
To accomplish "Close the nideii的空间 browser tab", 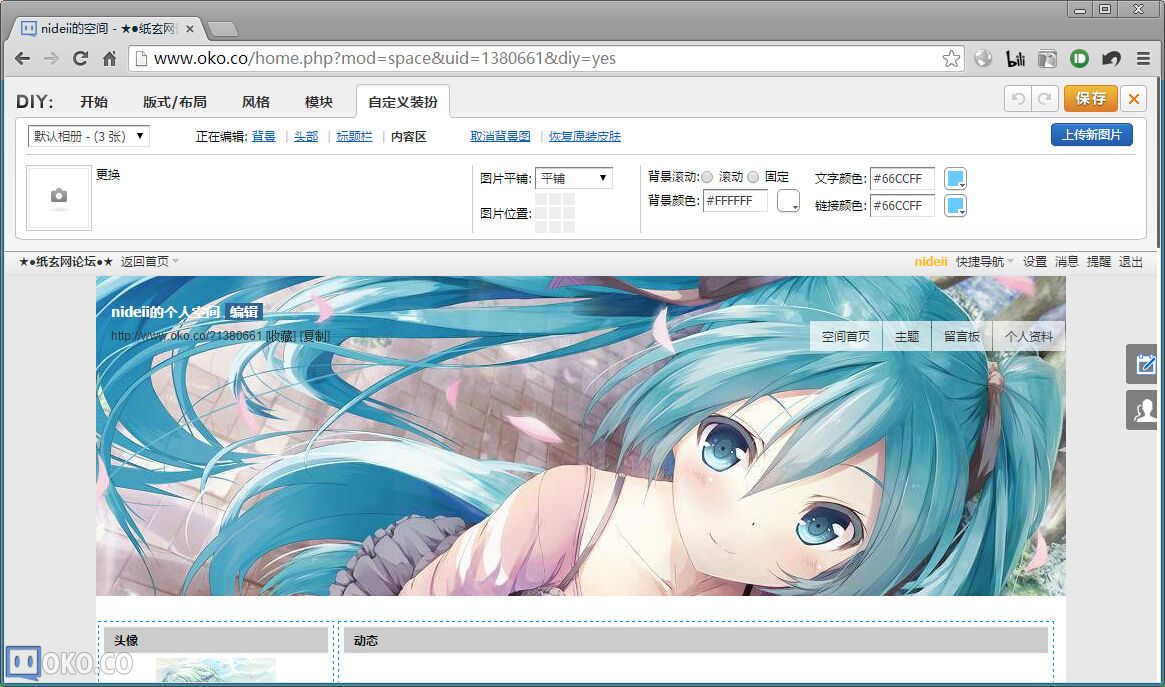I will tap(189, 29).
